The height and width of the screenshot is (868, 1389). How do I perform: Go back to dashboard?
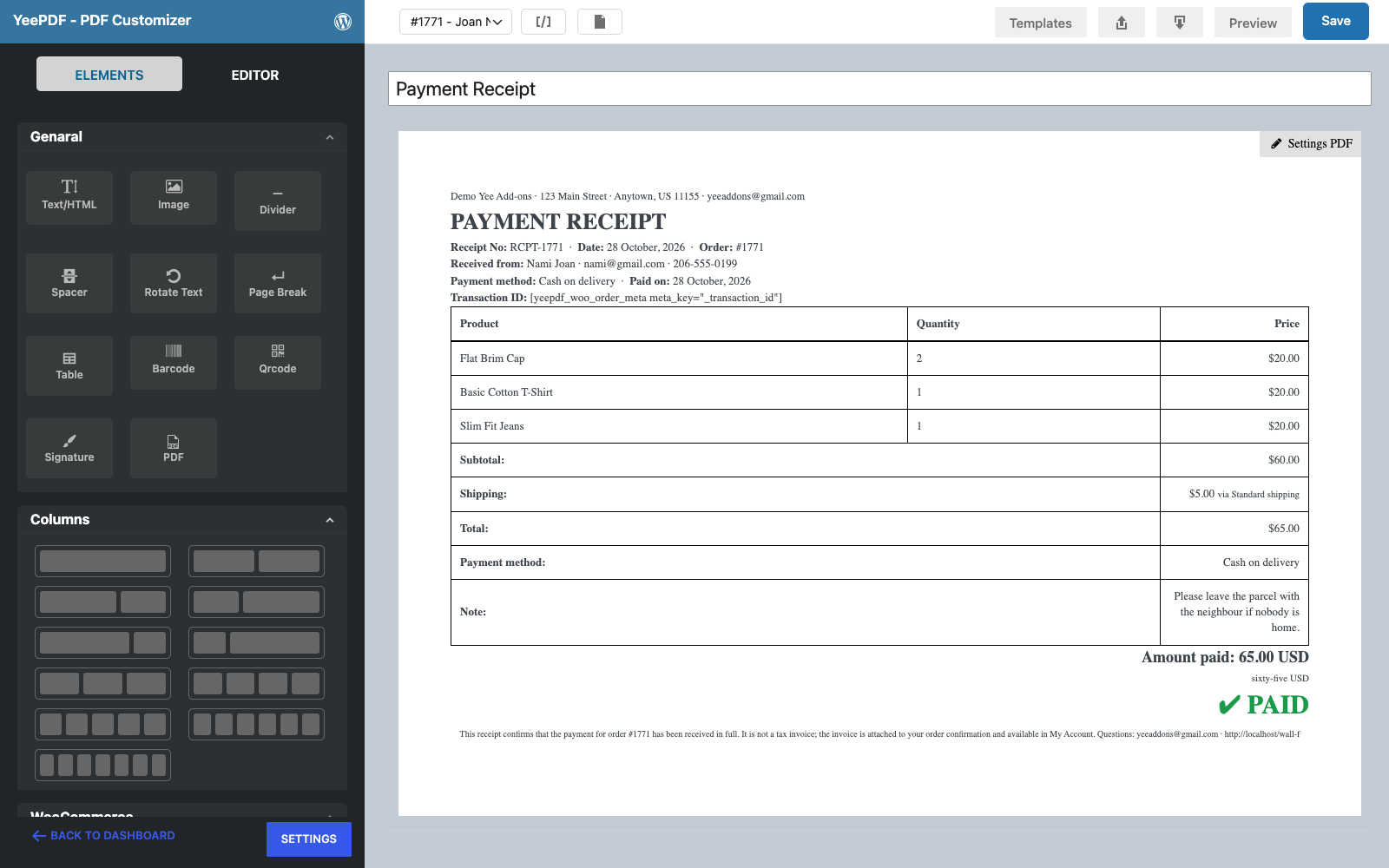tap(104, 836)
